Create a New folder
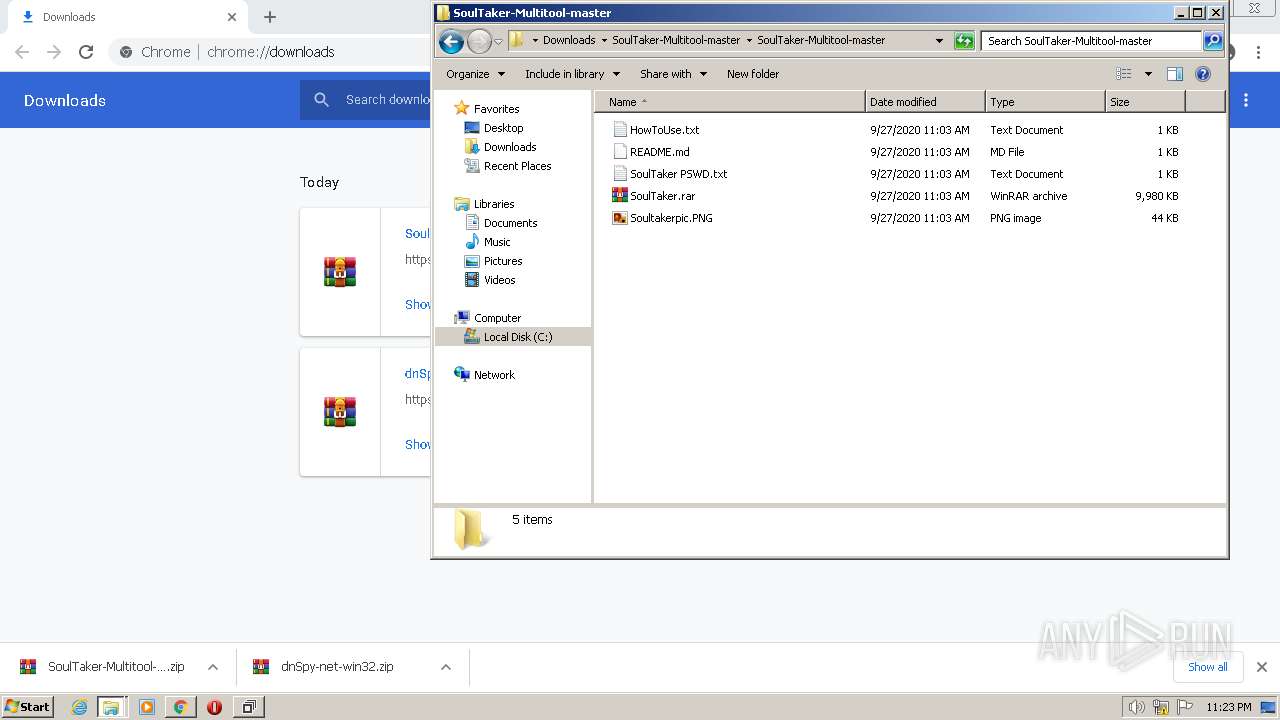The height and width of the screenshot is (720, 1280). pos(753,74)
